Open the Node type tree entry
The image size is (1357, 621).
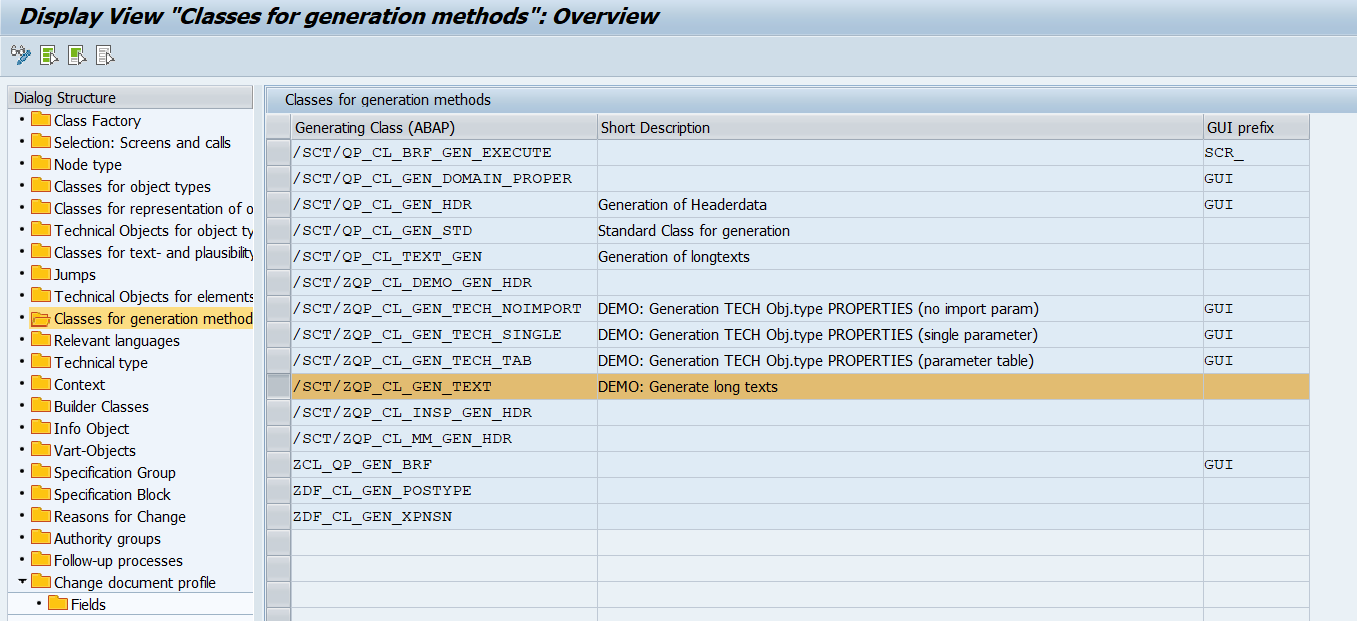click(x=88, y=165)
